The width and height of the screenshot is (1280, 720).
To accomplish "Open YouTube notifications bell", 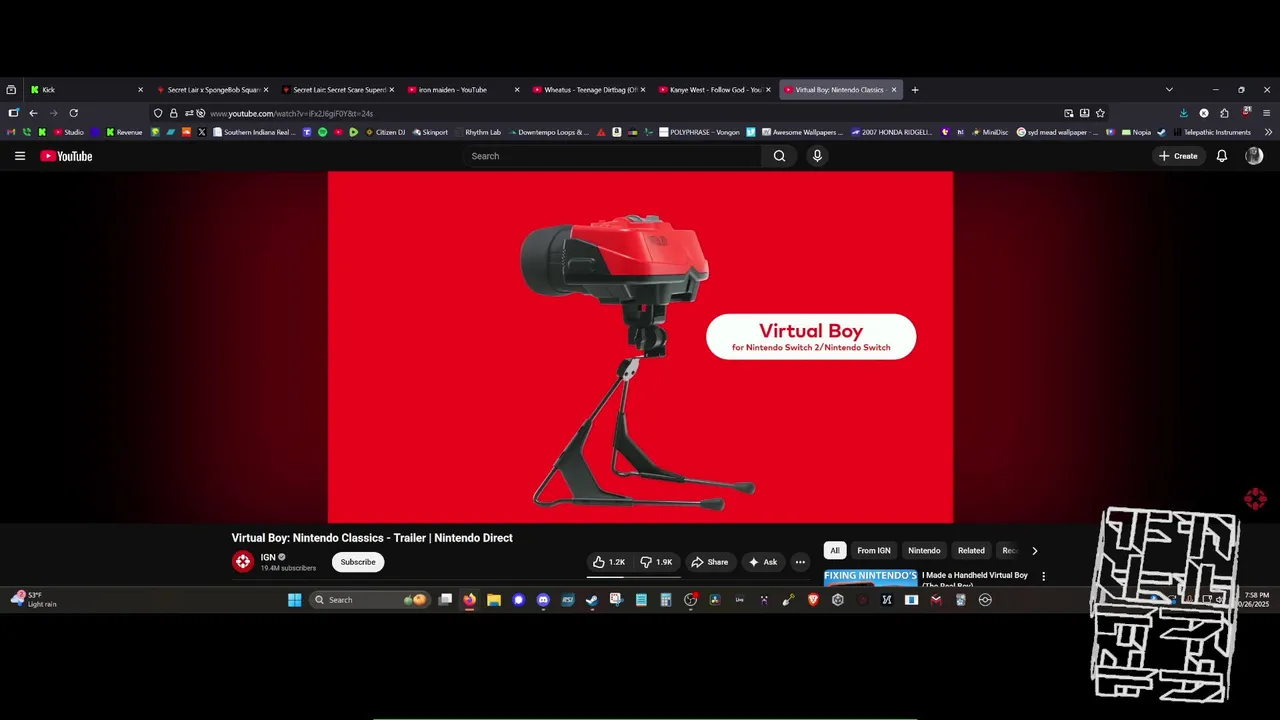I will point(1221,156).
